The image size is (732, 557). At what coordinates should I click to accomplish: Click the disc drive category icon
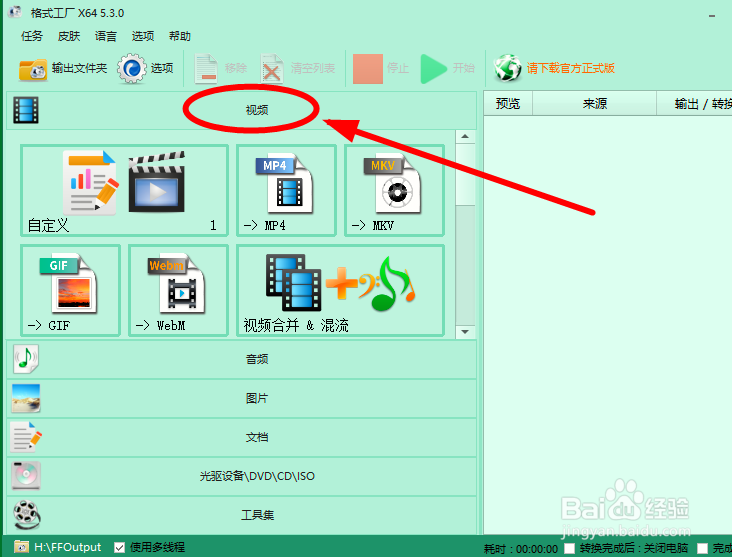[x=26, y=476]
